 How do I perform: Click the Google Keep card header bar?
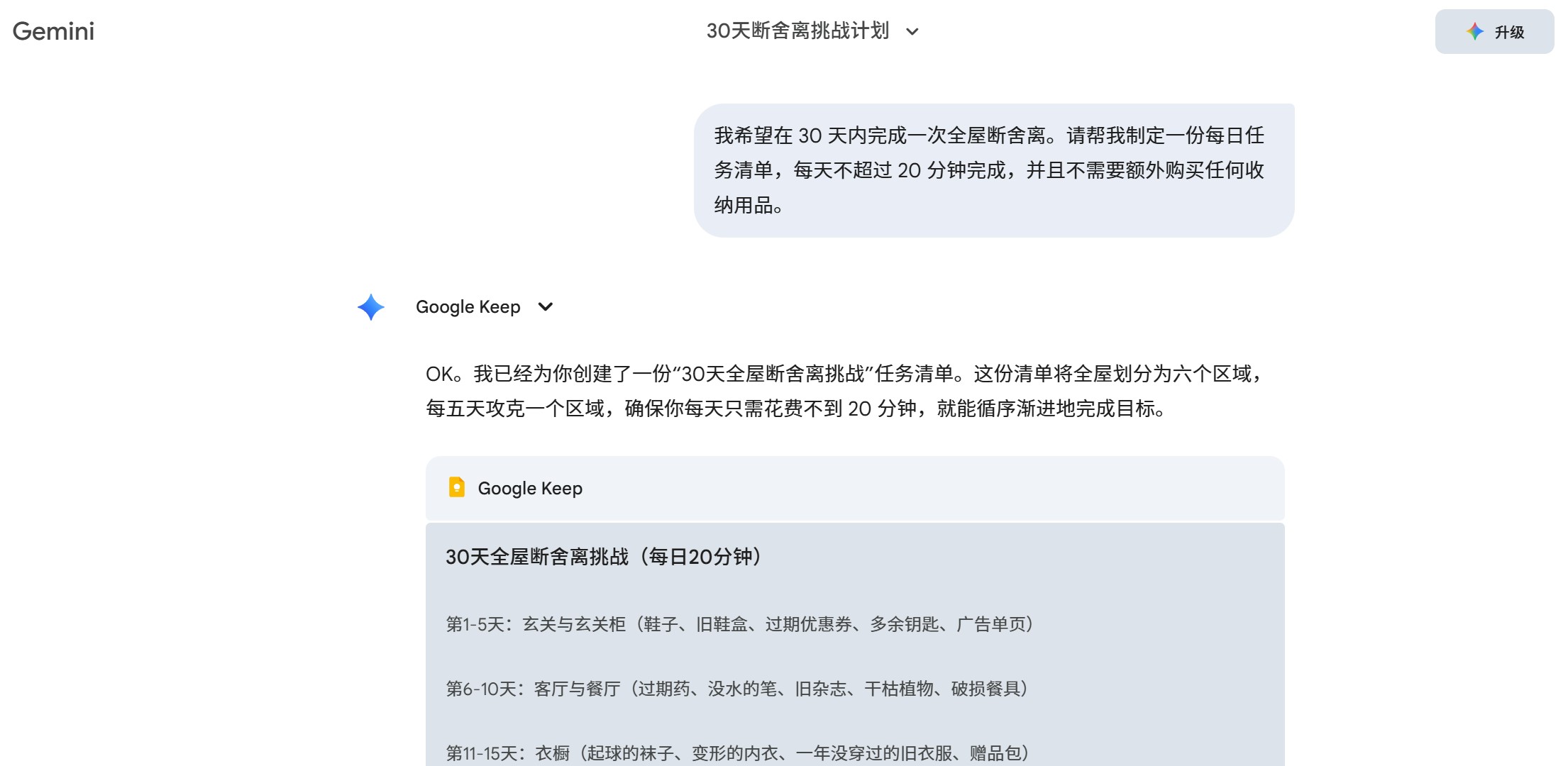[x=854, y=488]
